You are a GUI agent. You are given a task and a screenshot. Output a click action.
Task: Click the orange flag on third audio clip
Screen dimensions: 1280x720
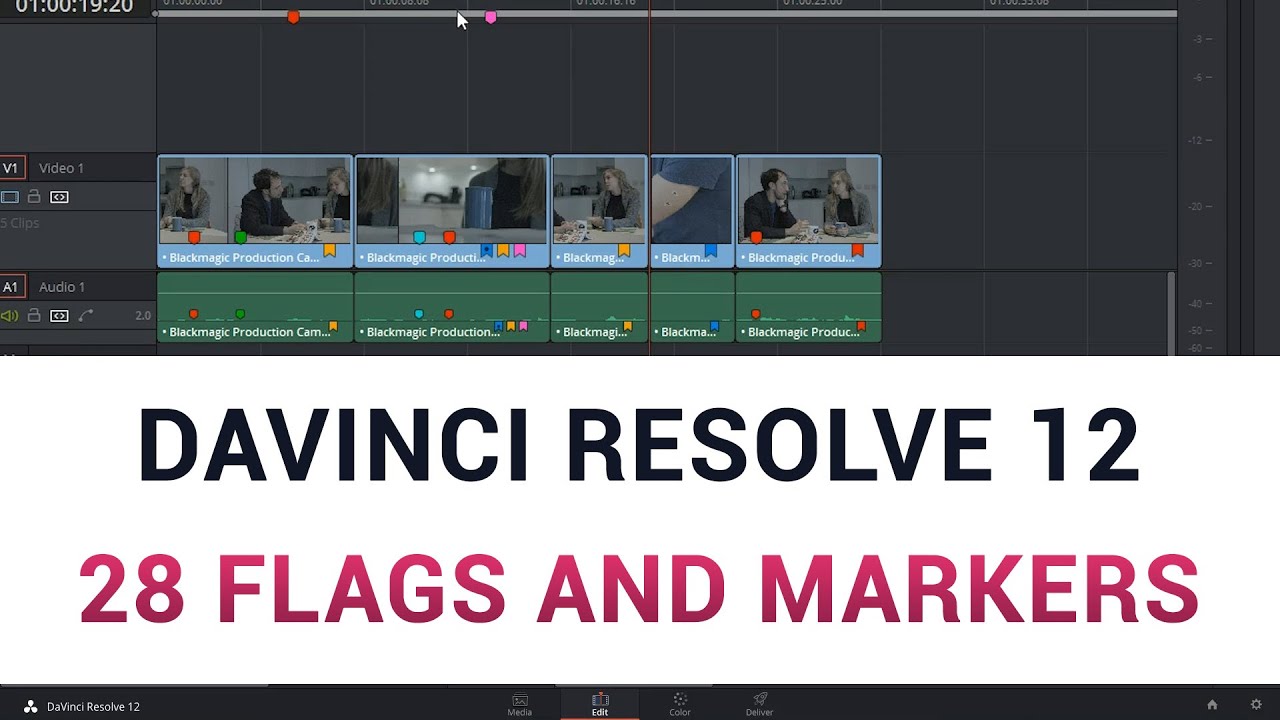[627, 326]
